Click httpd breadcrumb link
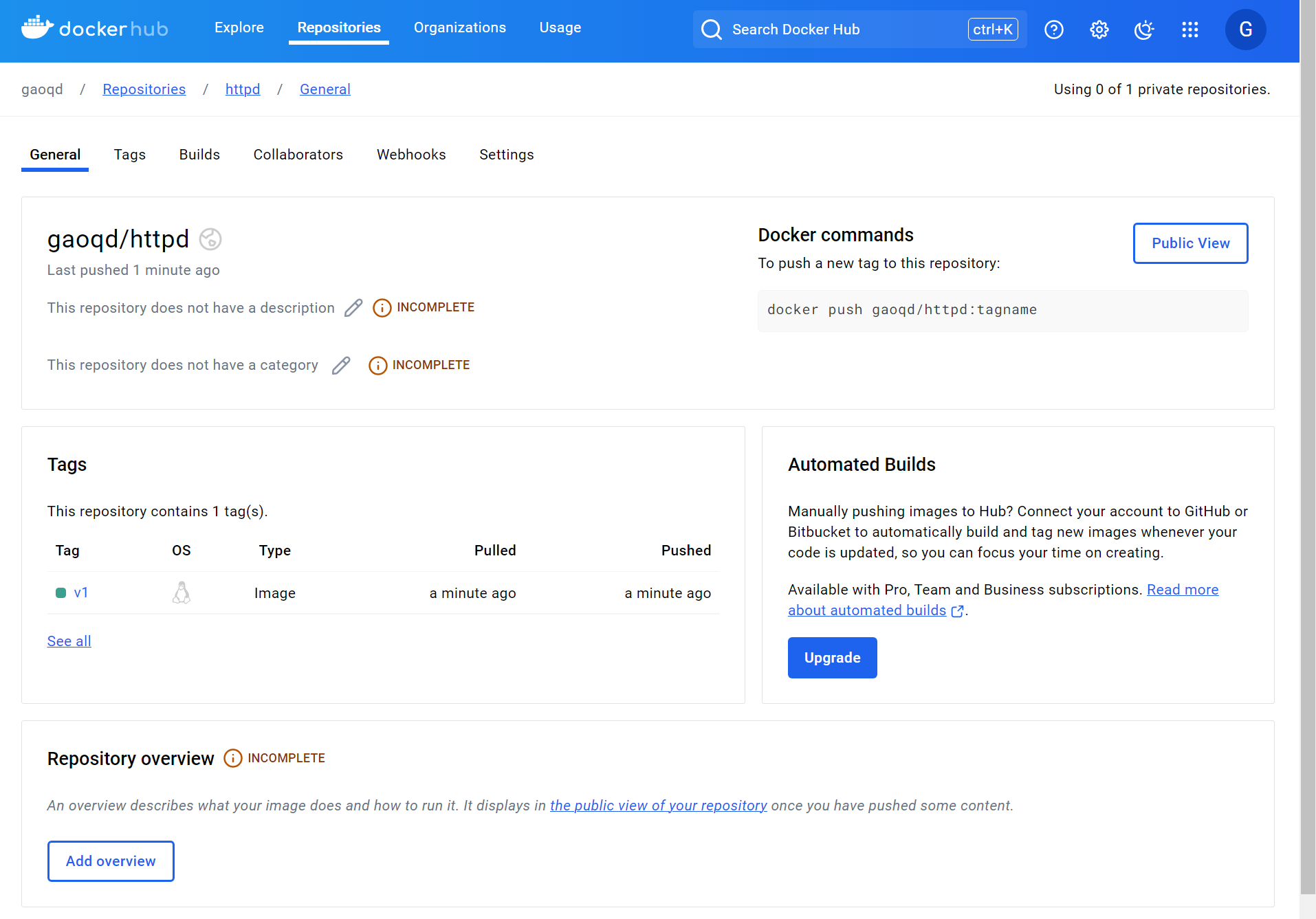This screenshot has height=919, width=1316. point(243,89)
